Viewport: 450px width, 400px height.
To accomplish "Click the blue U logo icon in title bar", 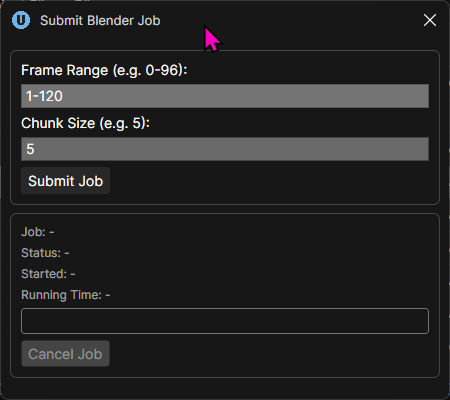I will click(x=21, y=20).
